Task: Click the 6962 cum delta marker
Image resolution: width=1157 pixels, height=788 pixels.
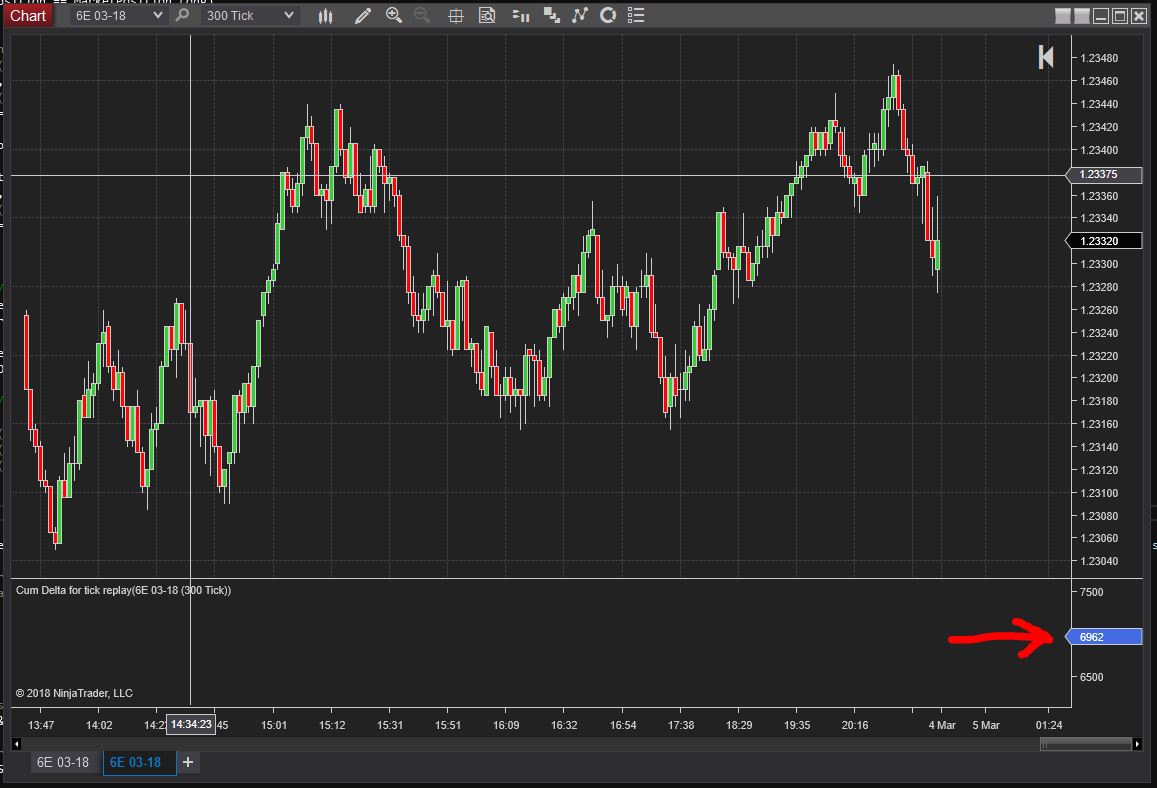Action: click(x=1105, y=637)
